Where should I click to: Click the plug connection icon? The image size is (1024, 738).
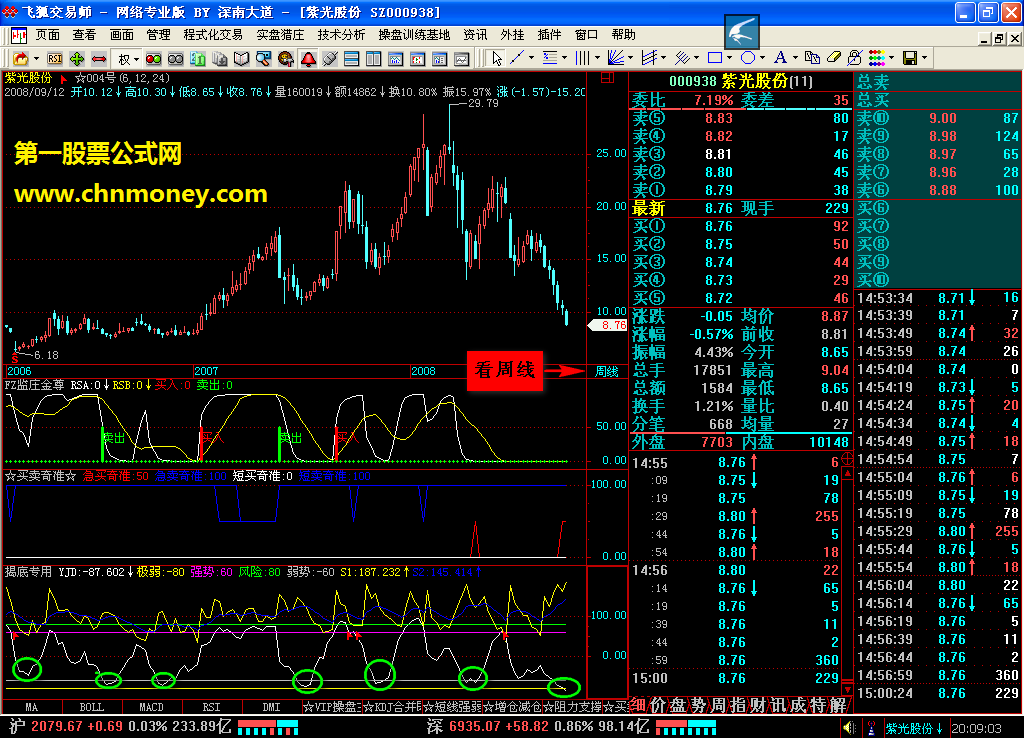[330, 59]
